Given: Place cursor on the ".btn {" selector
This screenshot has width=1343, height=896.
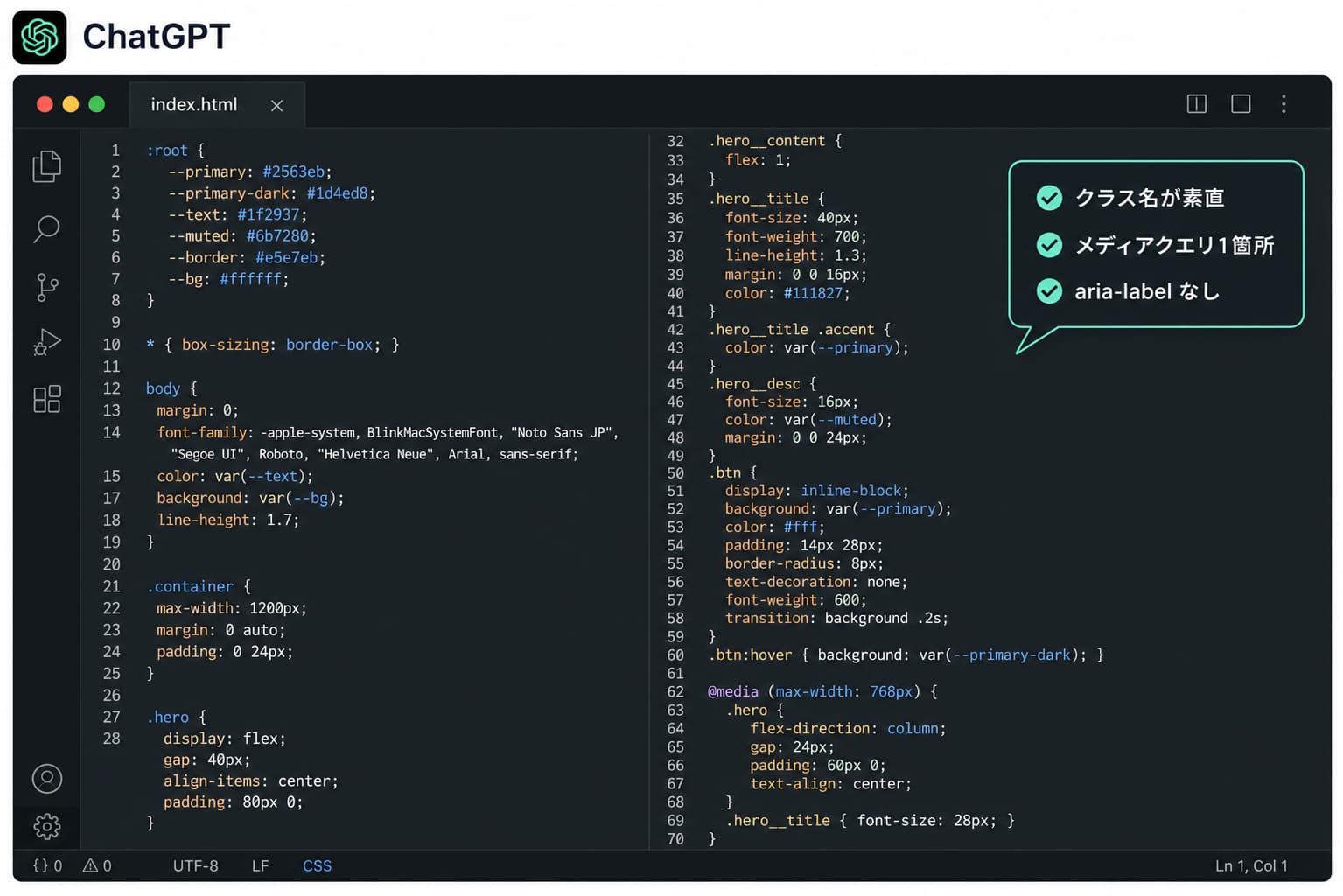Looking at the screenshot, I should click(731, 472).
